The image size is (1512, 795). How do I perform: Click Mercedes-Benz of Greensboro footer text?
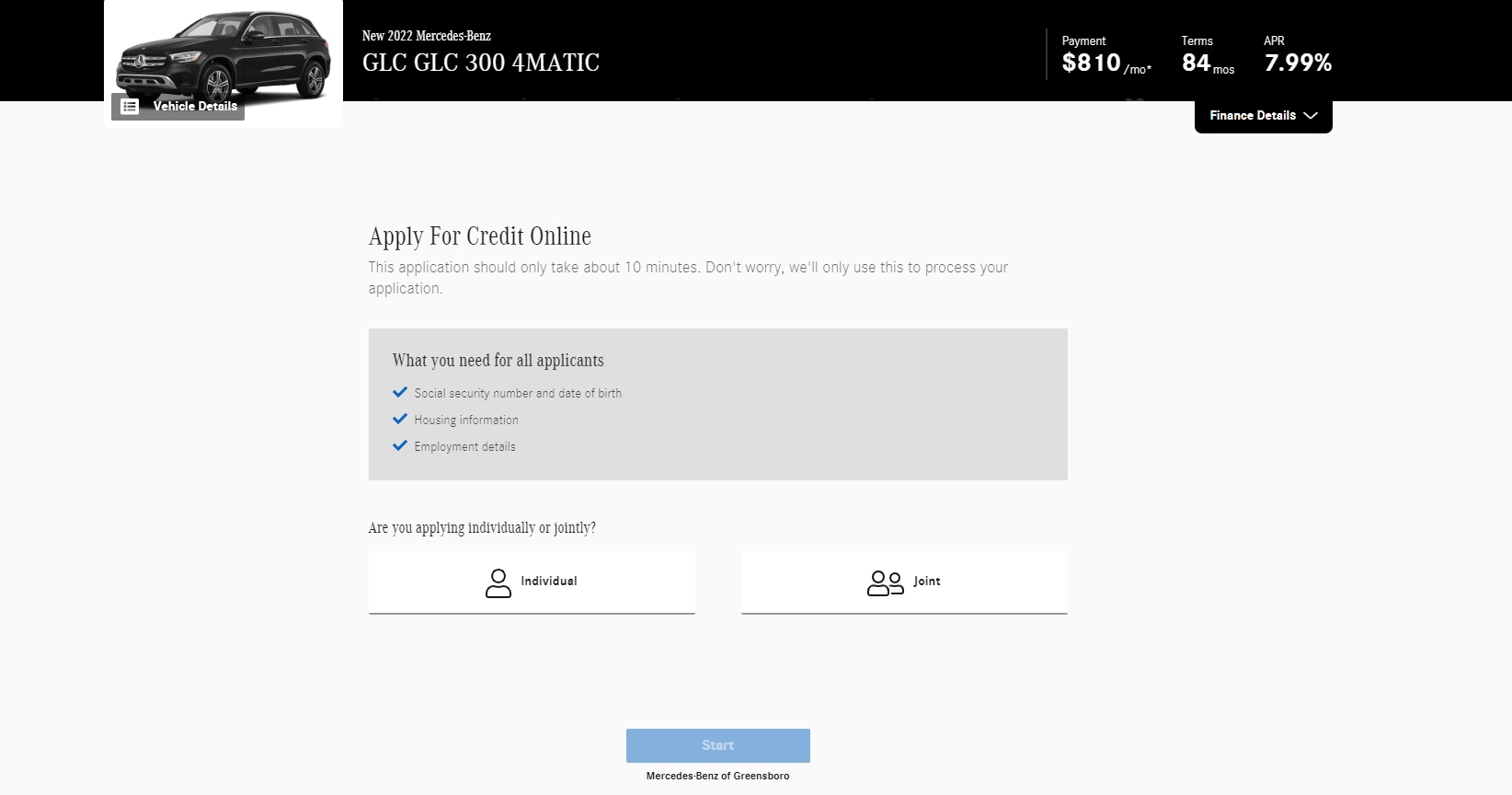click(x=717, y=776)
